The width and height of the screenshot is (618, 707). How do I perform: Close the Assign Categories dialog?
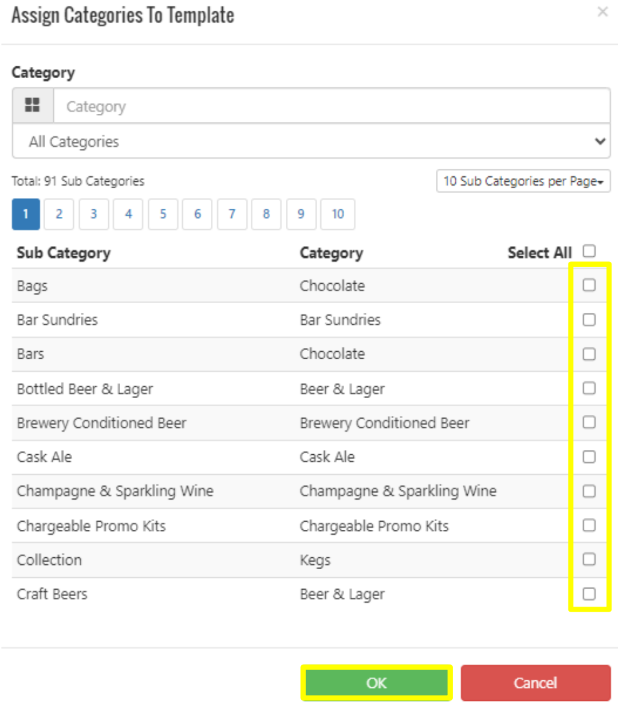(603, 12)
